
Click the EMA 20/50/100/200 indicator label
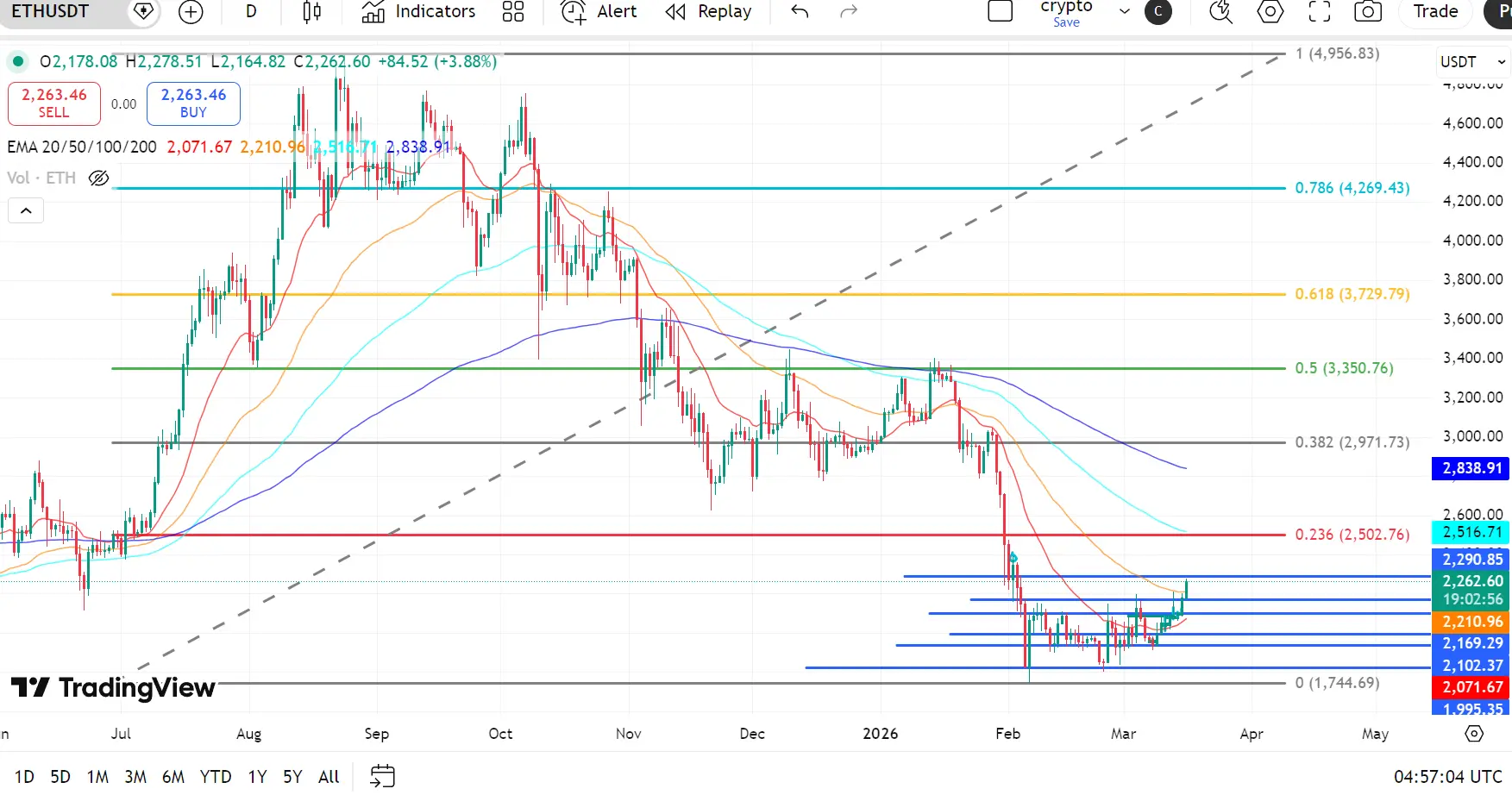click(x=82, y=147)
